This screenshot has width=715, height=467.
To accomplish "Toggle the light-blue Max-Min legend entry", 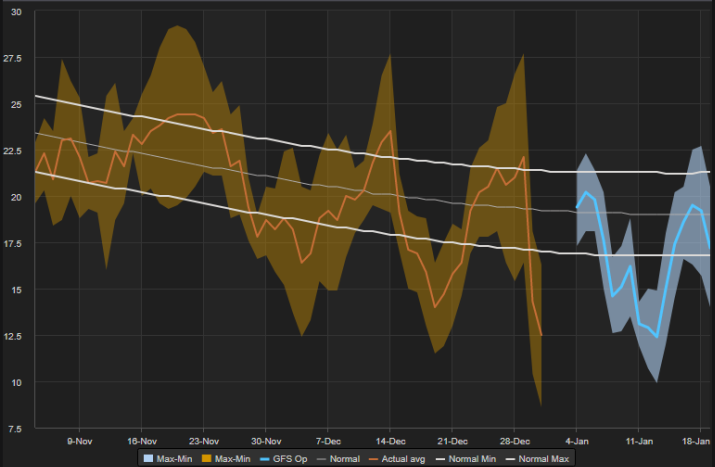I will 168,459.
